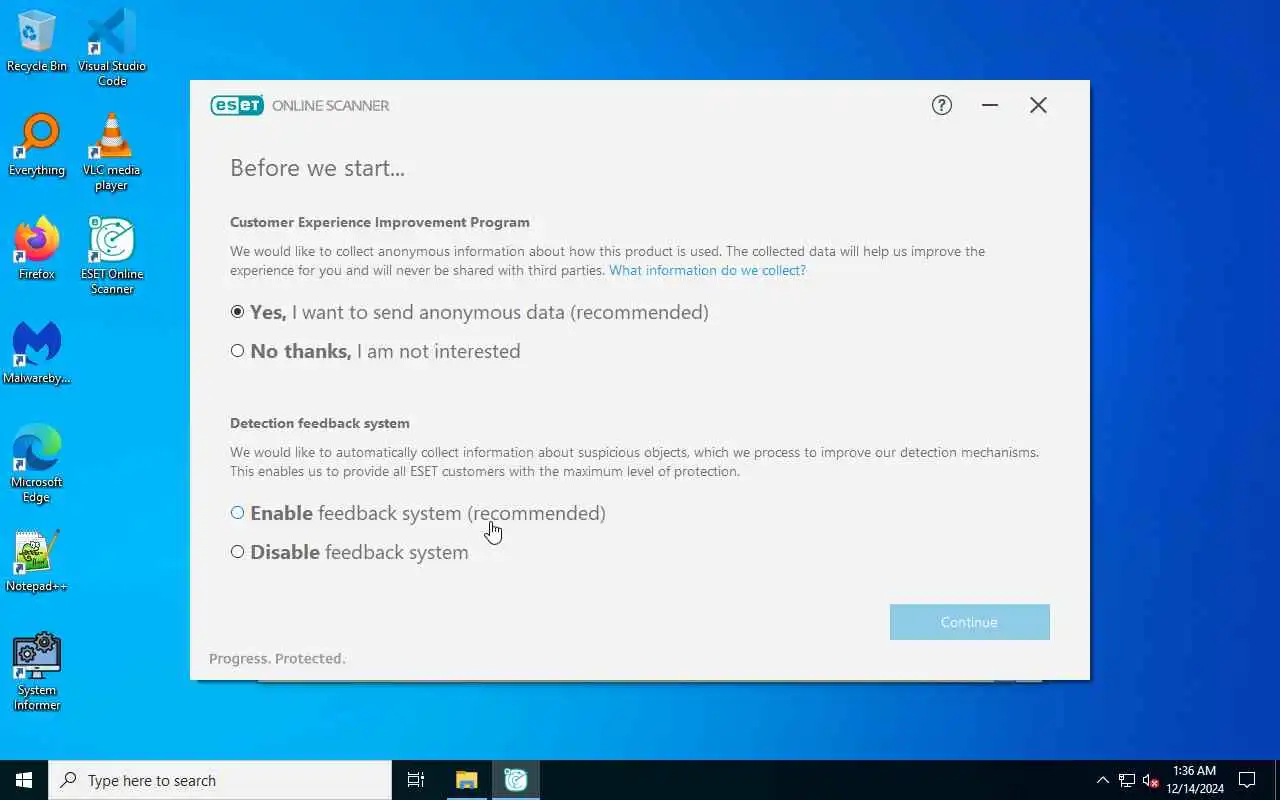Screen dimensions: 1280x800
Task: Open the ESET help question mark icon
Action: point(941,105)
